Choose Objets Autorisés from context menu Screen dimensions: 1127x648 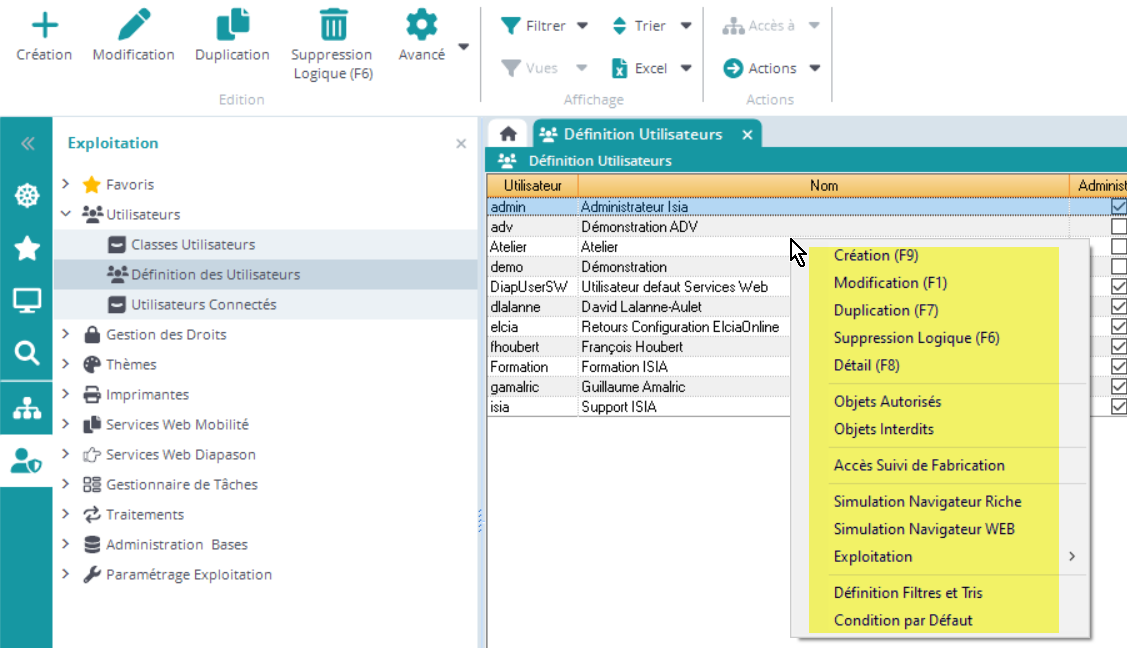pyautogui.click(x=887, y=402)
